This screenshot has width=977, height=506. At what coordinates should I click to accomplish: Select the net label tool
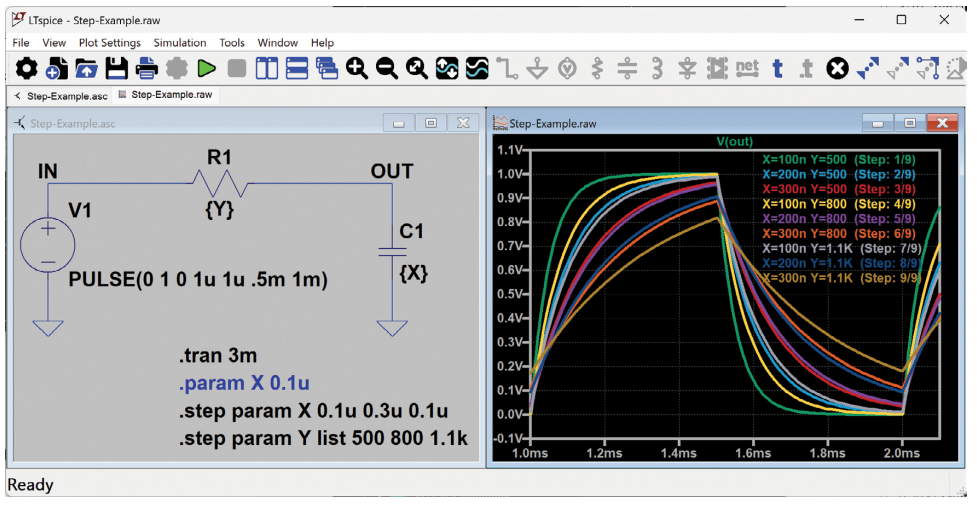pyautogui.click(x=747, y=67)
